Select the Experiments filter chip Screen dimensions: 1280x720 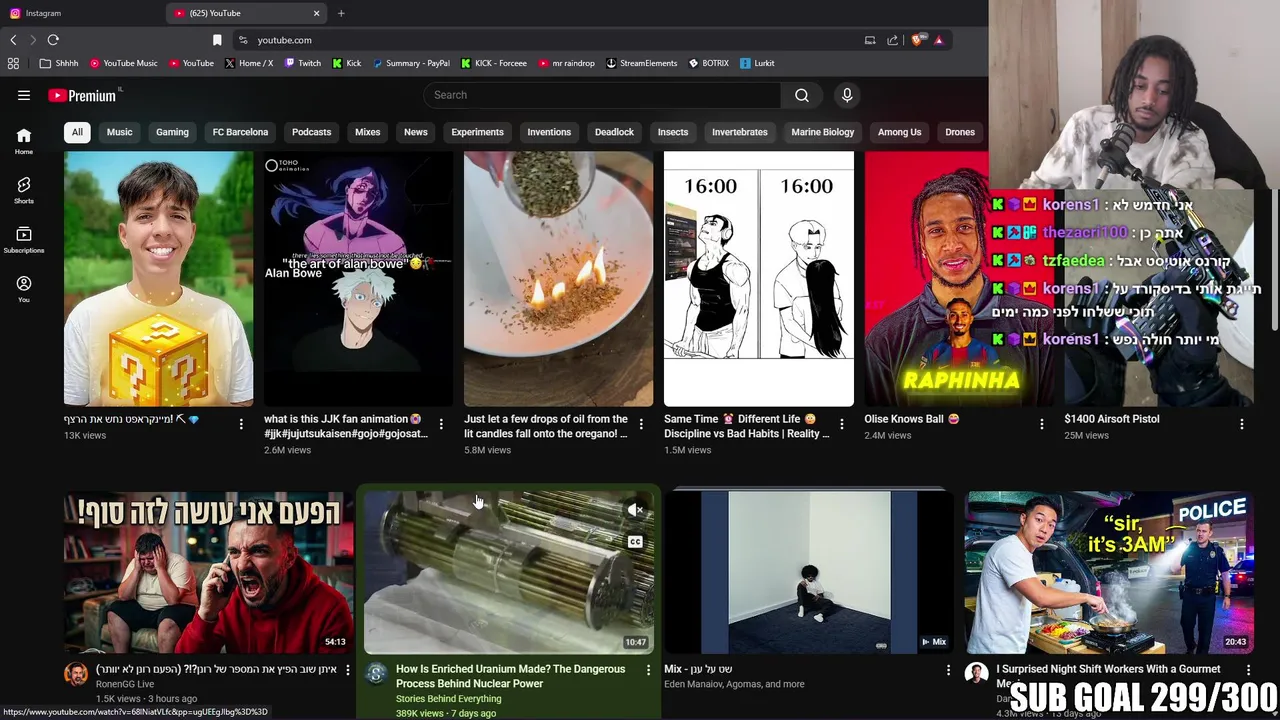(x=477, y=132)
